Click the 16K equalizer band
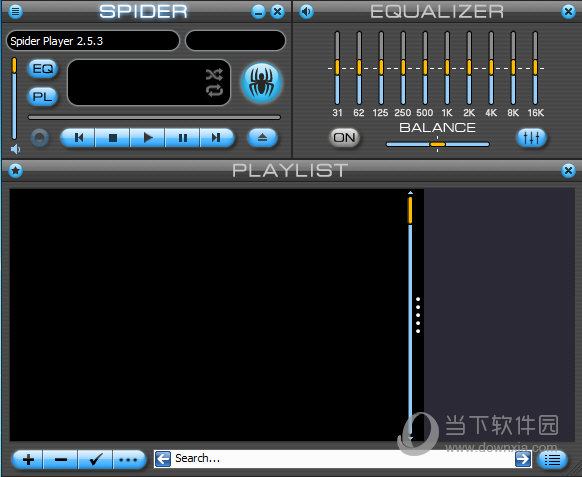582x477 pixels. click(535, 68)
